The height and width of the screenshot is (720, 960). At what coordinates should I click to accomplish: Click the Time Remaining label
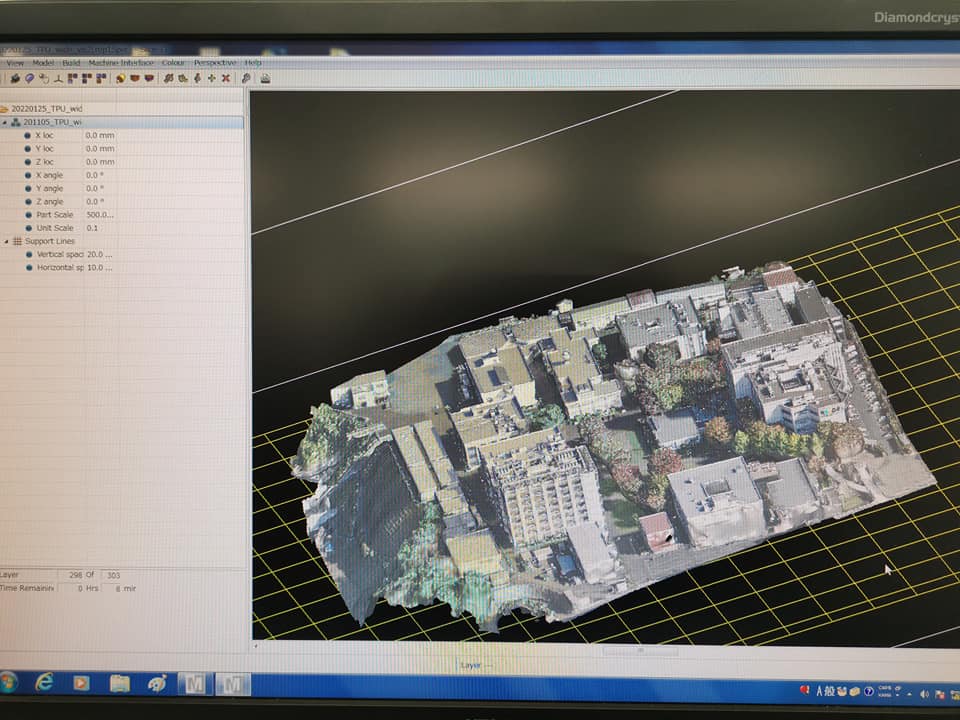click(x=27, y=588)
